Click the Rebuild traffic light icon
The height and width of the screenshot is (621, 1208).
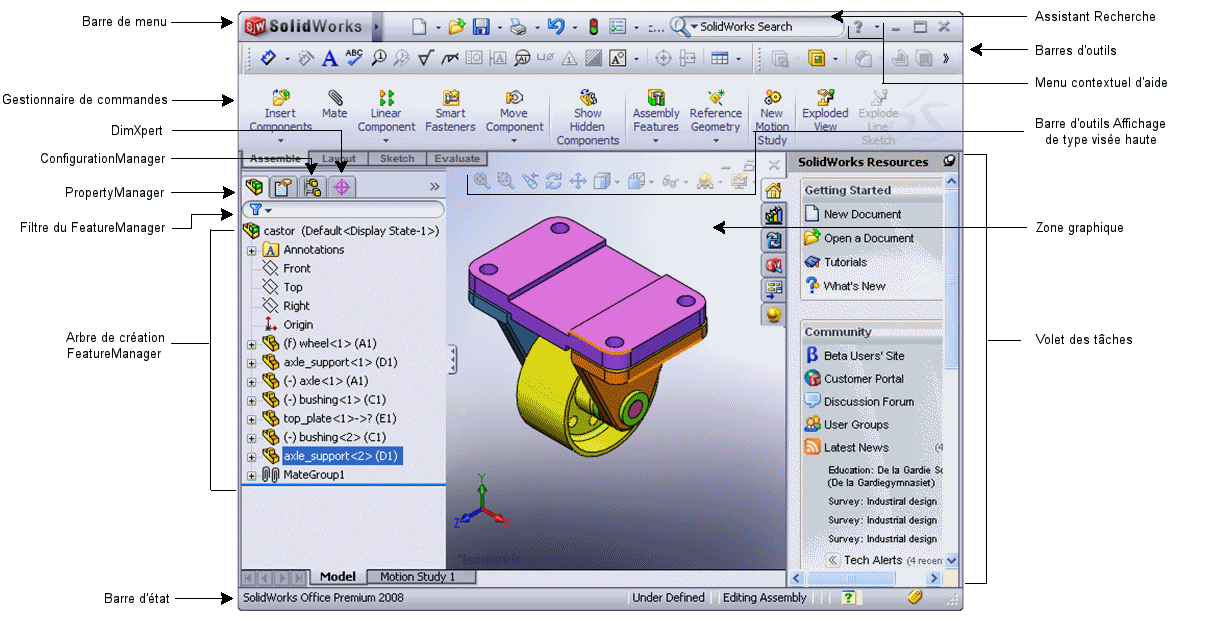592,27
